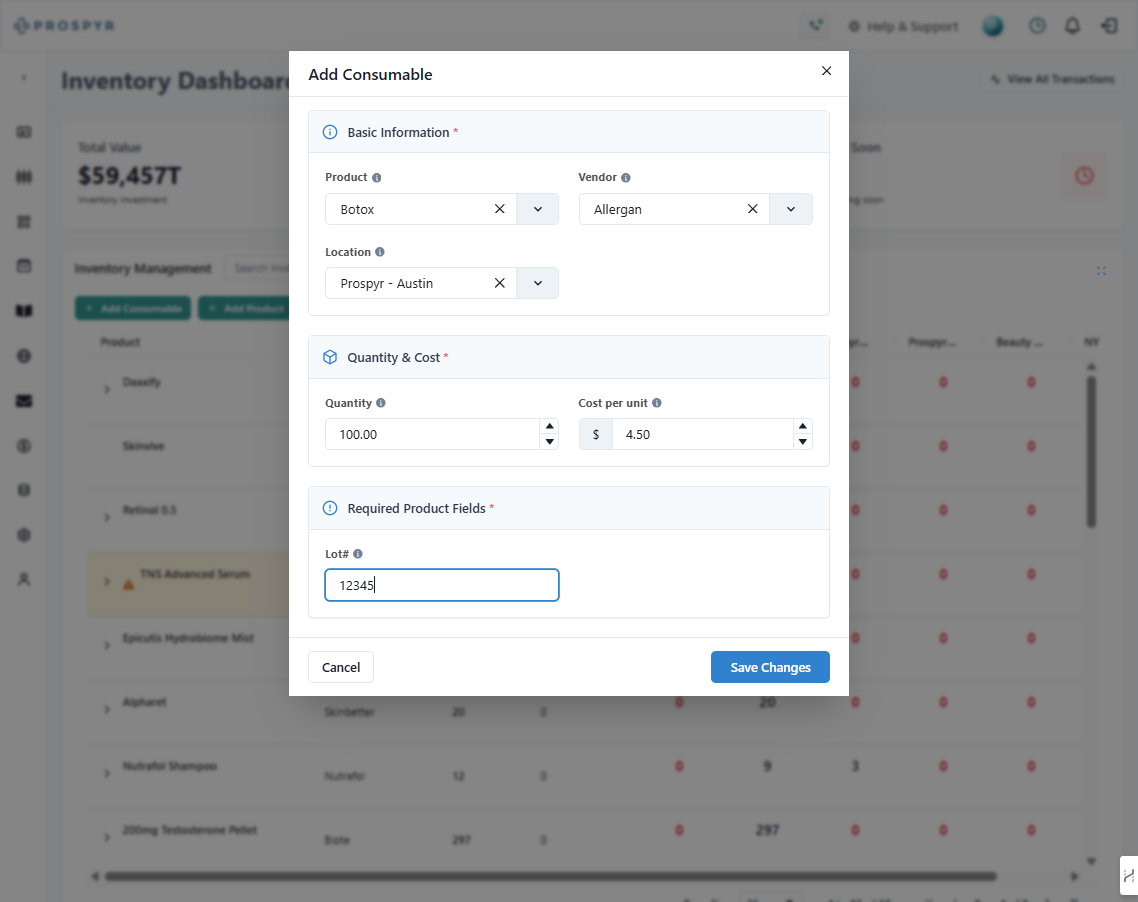Expand the TNS Advanced Serum row
Screen dimensions: 1138x902
click(107, 581)
